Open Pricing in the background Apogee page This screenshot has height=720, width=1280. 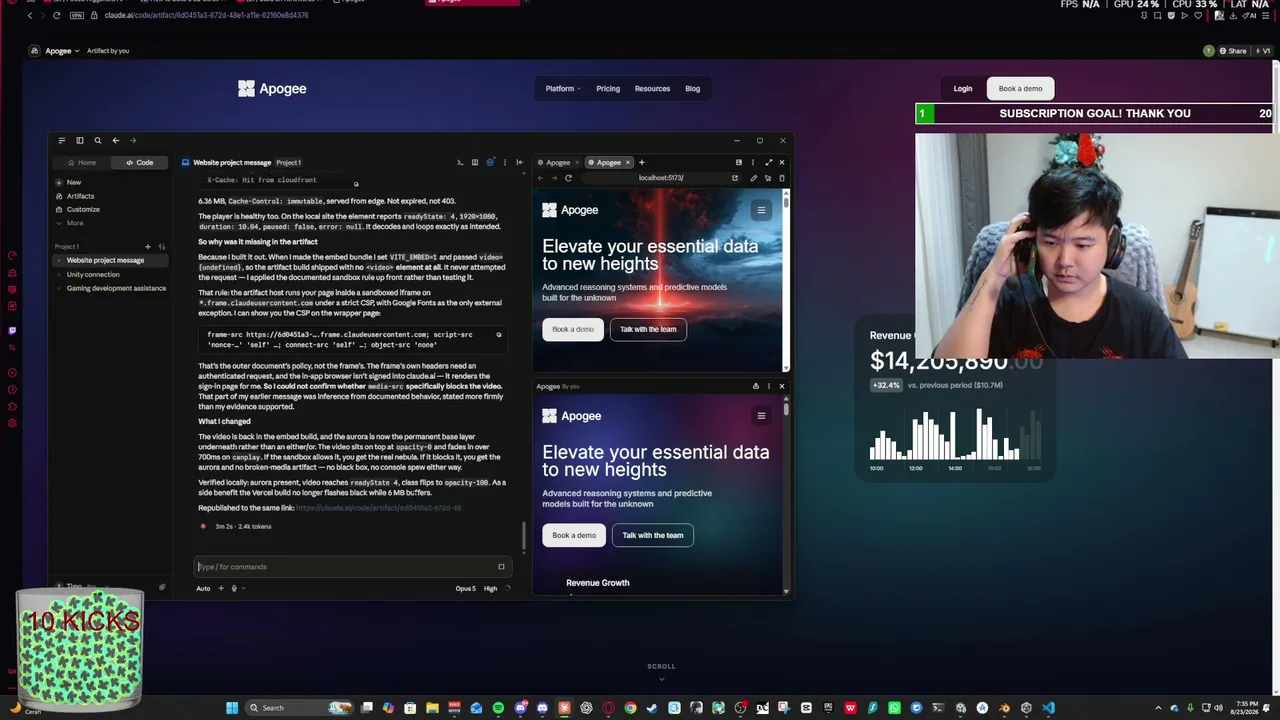[x=608, y=89]
